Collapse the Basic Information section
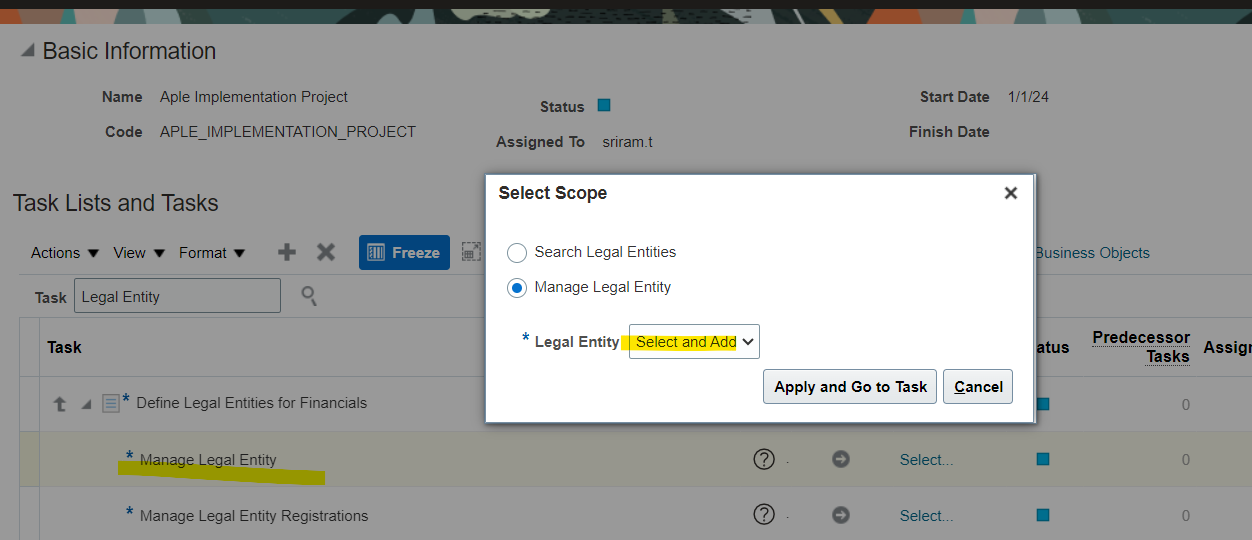This screenshot has width=1252, height=540. pyautogui.click(x=27, y=51)
